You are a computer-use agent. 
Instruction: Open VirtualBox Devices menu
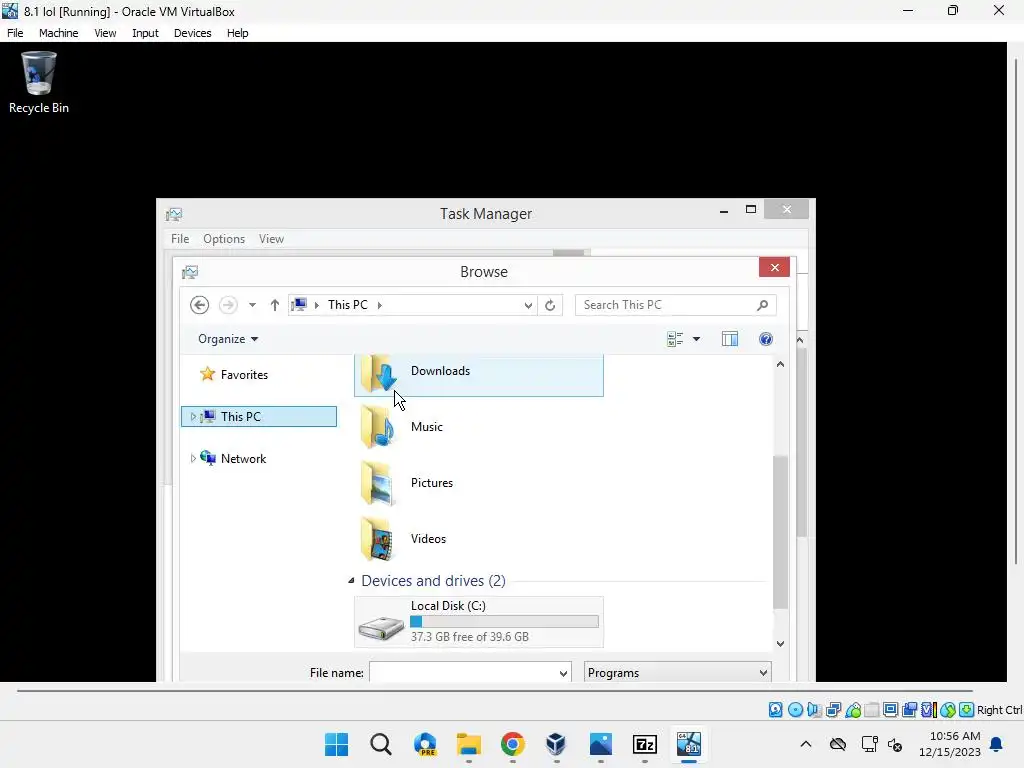192,33
